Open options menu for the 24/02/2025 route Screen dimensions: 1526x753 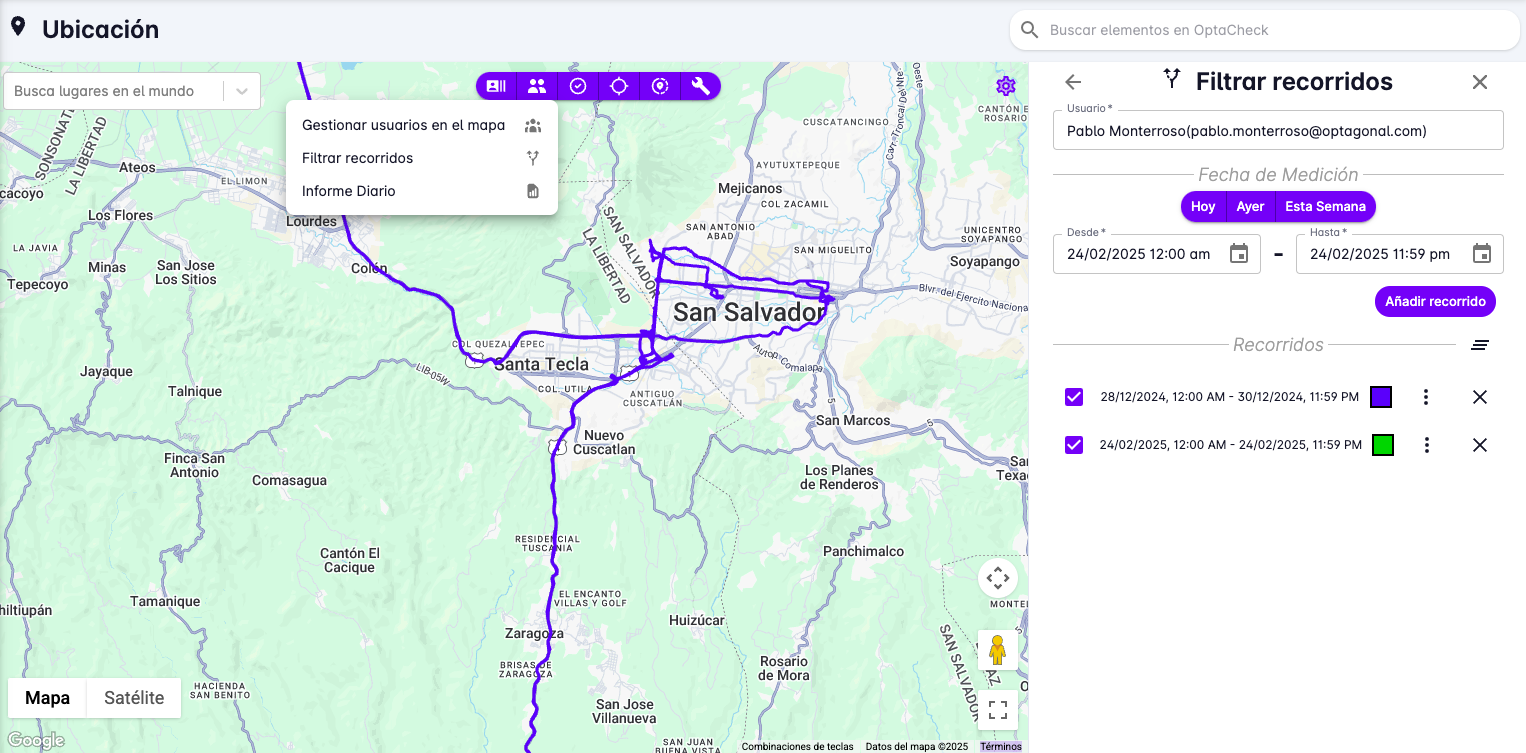(x=1427, y=445)
